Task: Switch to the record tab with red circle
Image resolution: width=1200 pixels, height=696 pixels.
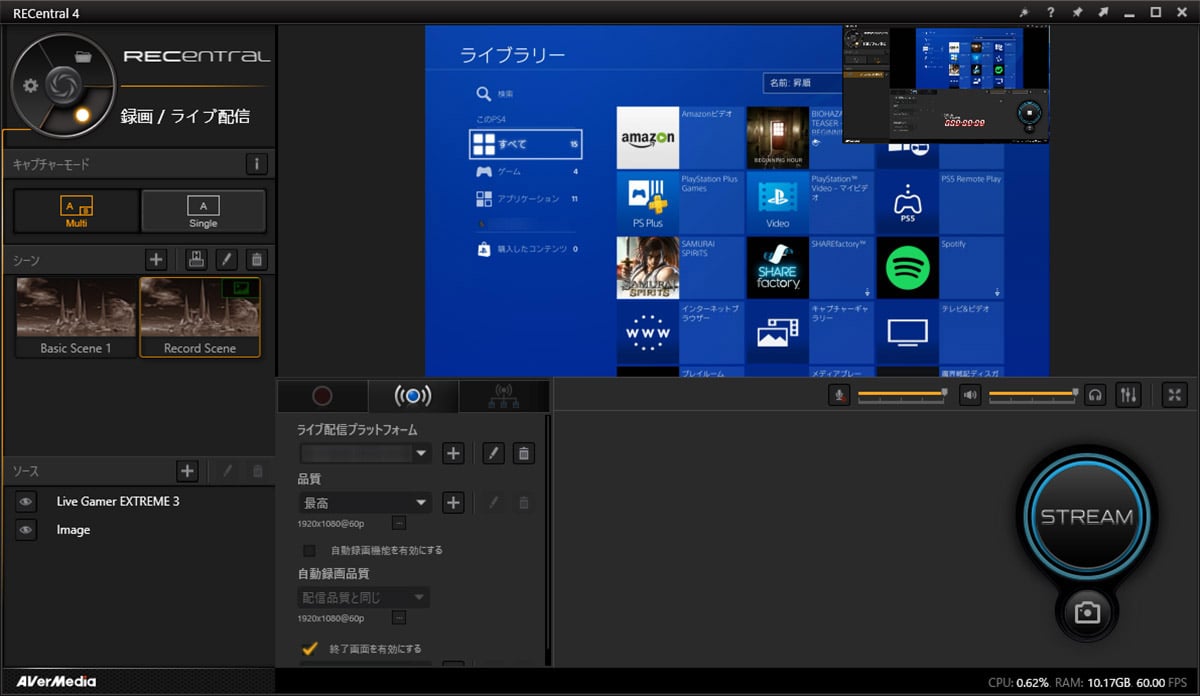Action: (322, 396)
